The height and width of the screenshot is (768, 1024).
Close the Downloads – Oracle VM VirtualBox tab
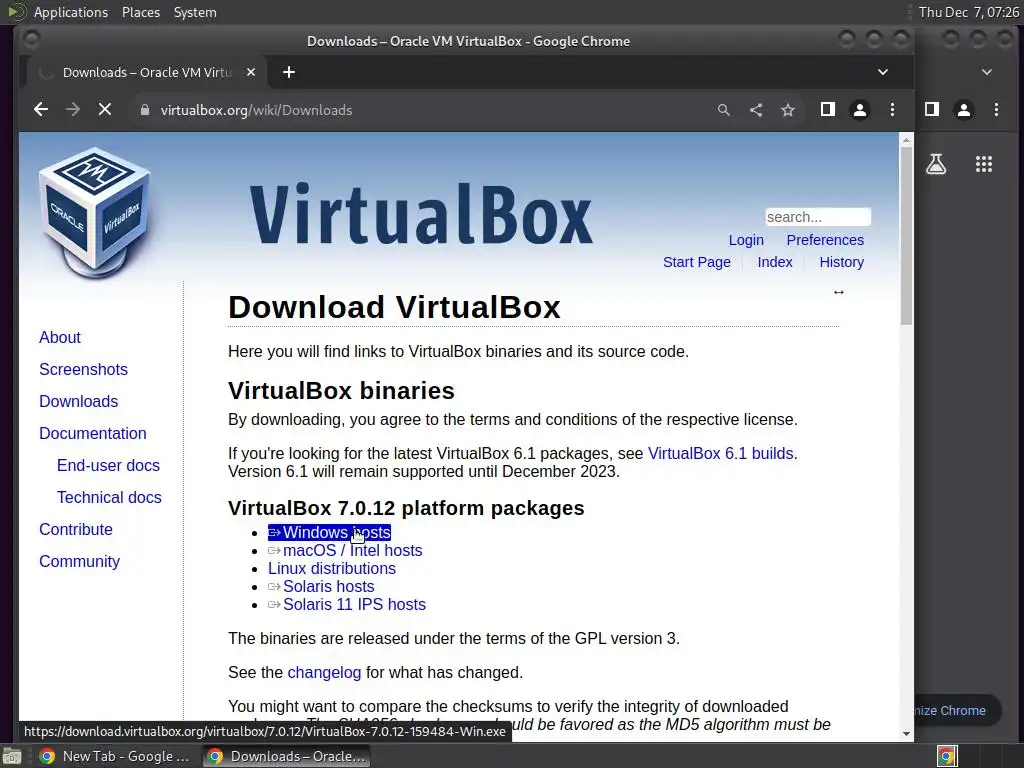(251, 72)
